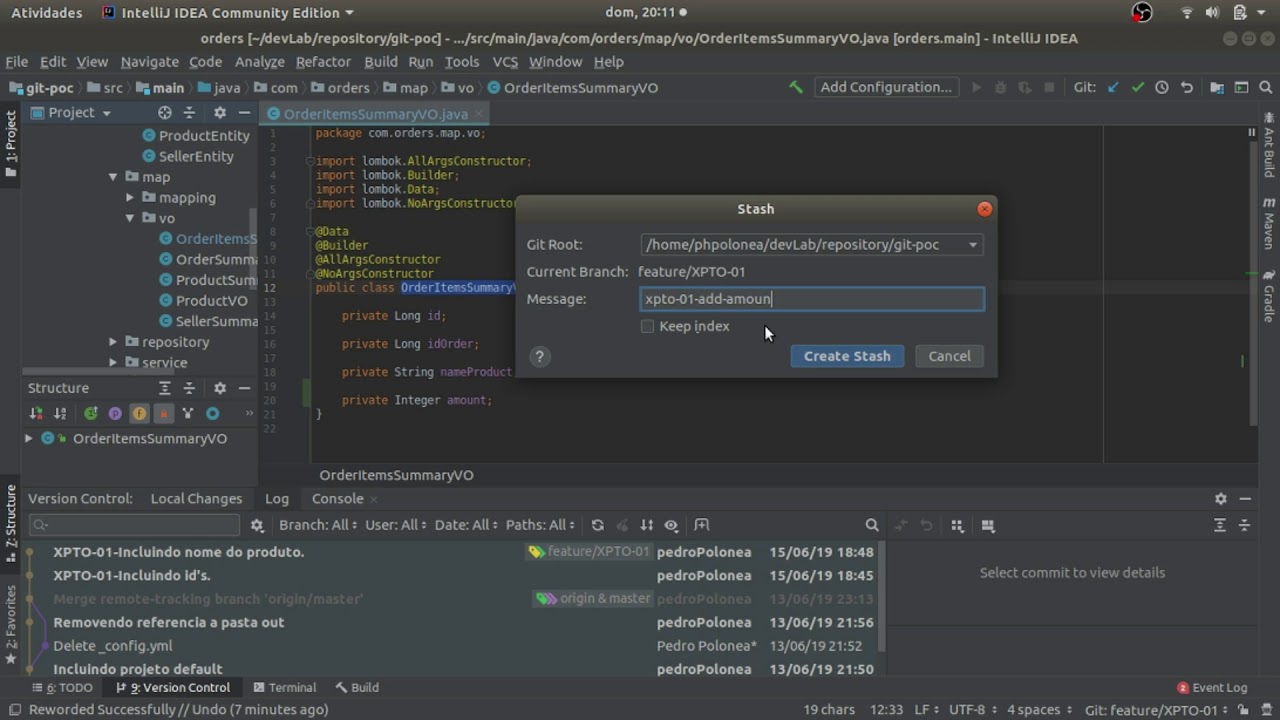This screenshot has height=720, width=1280.
Task: Click Sort Alphabetically in Structure panel
Action: coord(60,413)
